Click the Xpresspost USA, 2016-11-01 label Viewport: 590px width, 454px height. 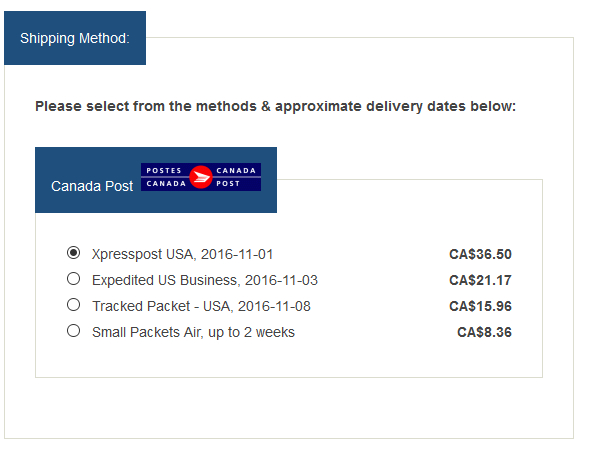tap(182, 254)
